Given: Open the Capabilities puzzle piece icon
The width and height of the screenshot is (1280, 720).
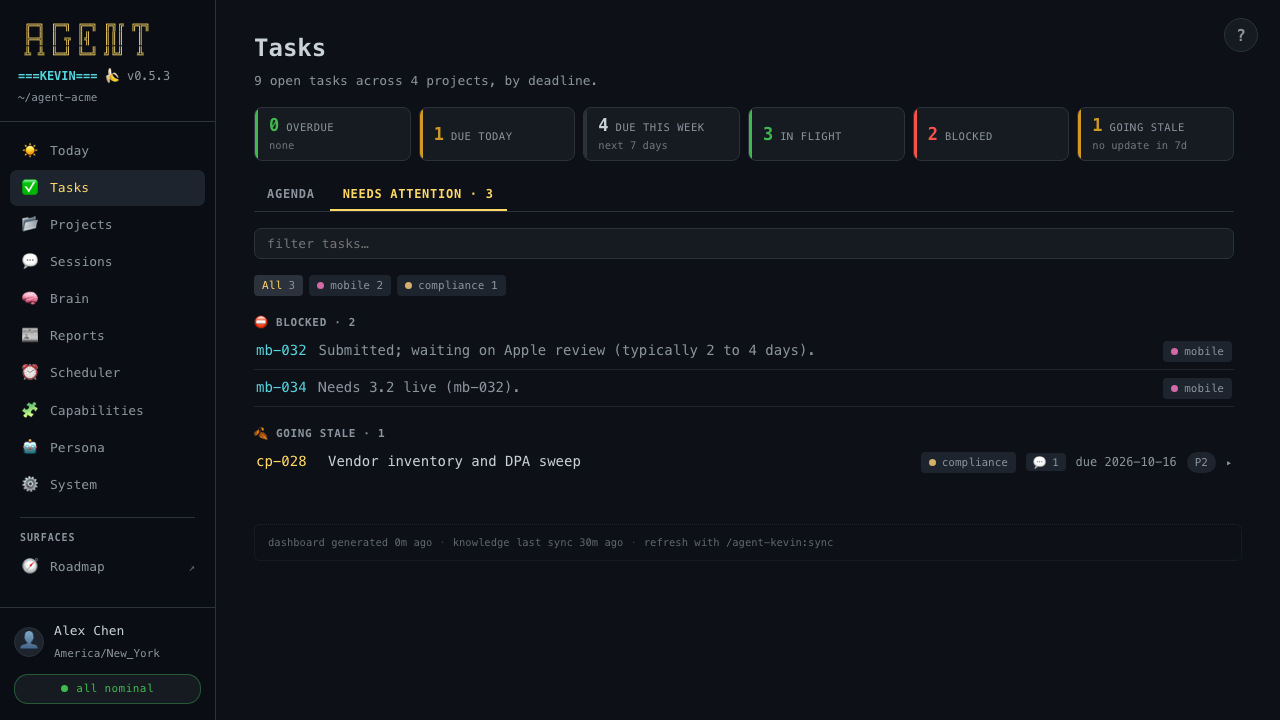Looking at the screenshot, I should click(30, 410).
